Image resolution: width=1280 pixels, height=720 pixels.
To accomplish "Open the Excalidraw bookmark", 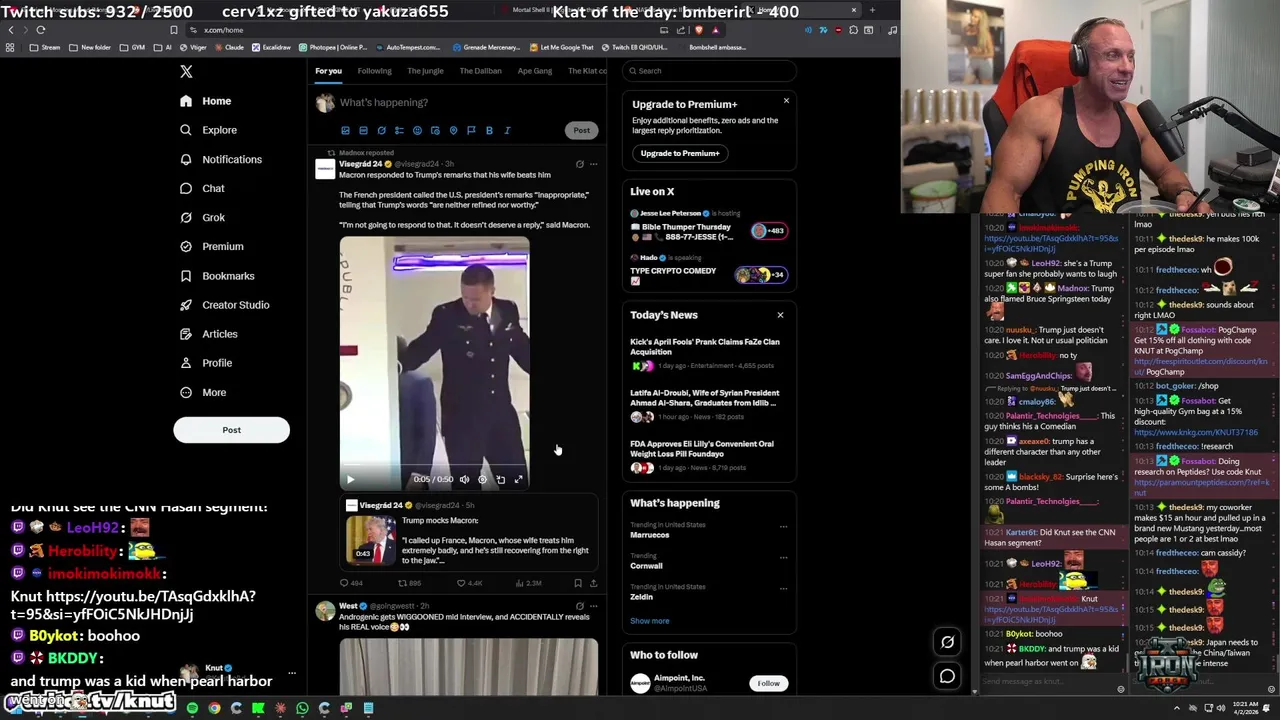I will tap(272, 47).
